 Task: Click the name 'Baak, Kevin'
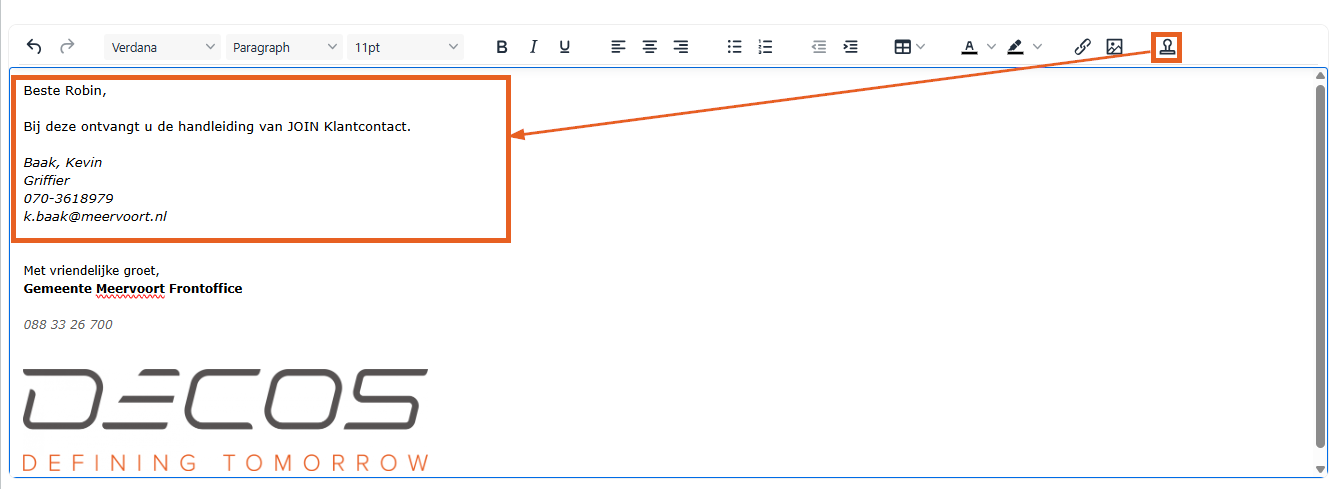(x=62, y=163)
